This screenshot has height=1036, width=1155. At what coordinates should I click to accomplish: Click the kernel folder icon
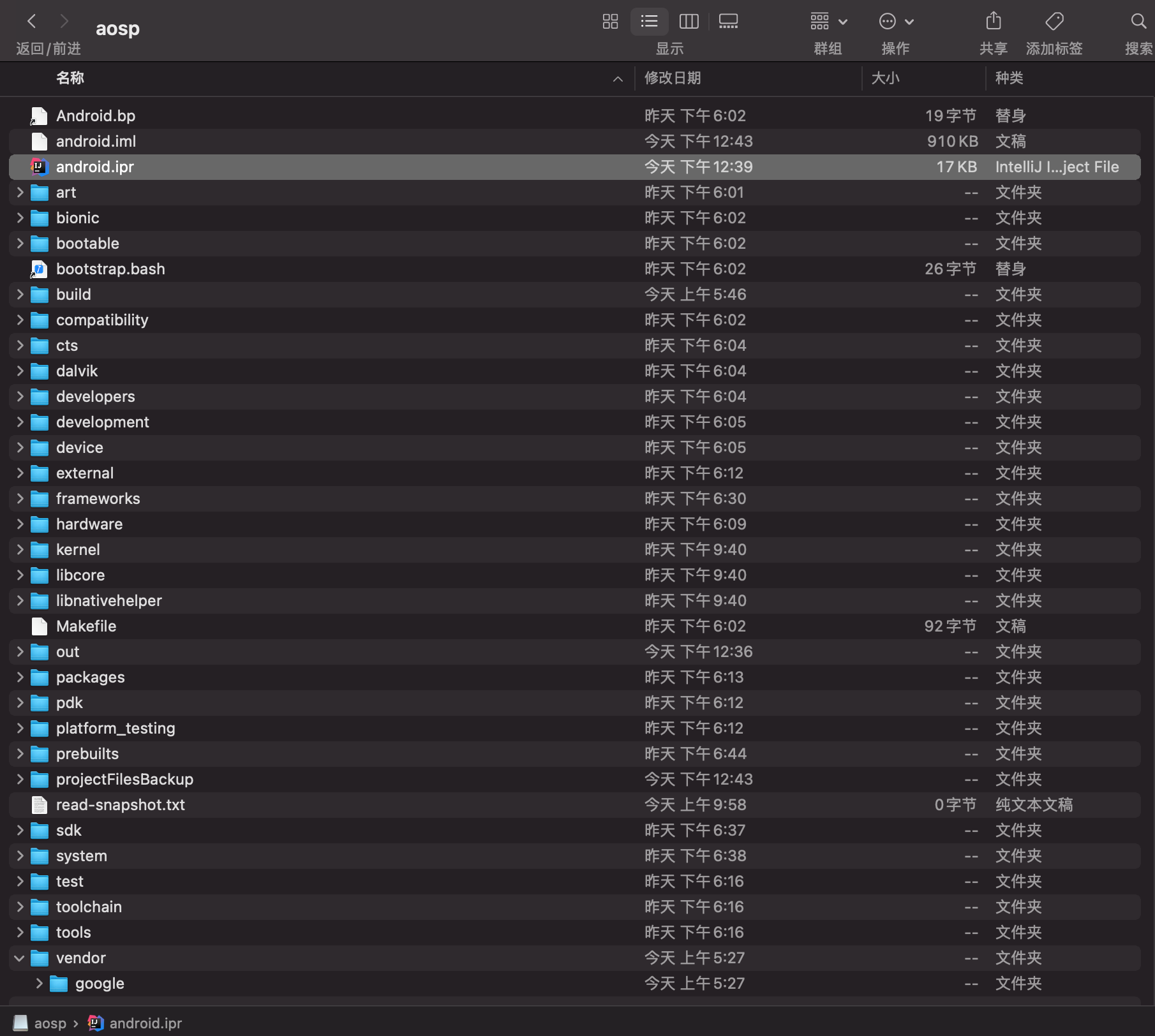click(40, 549)
